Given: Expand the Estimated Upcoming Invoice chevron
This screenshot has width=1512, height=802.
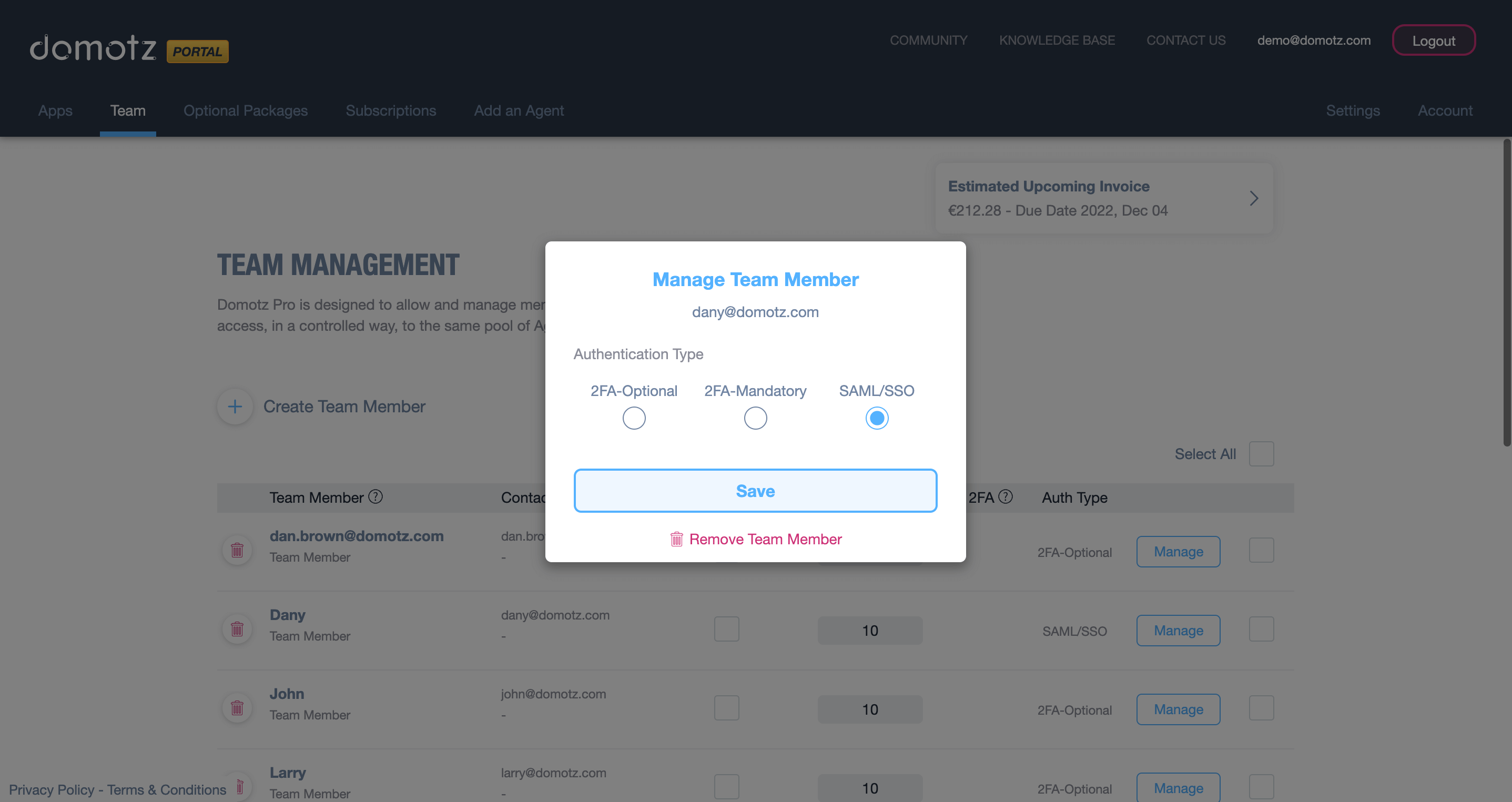Looking at the screenshot, I should point(1254,197).
